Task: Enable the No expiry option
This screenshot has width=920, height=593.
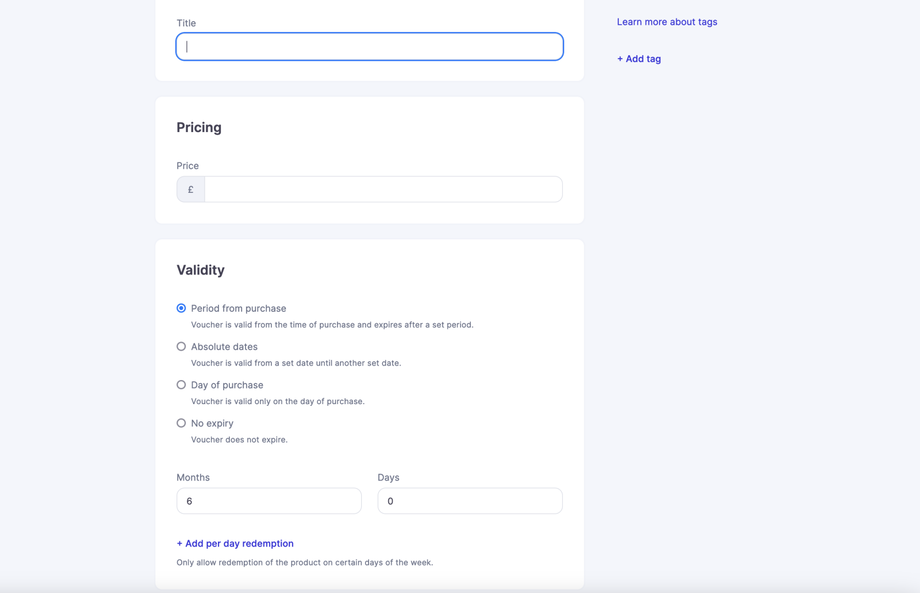Action: [181, 423]
